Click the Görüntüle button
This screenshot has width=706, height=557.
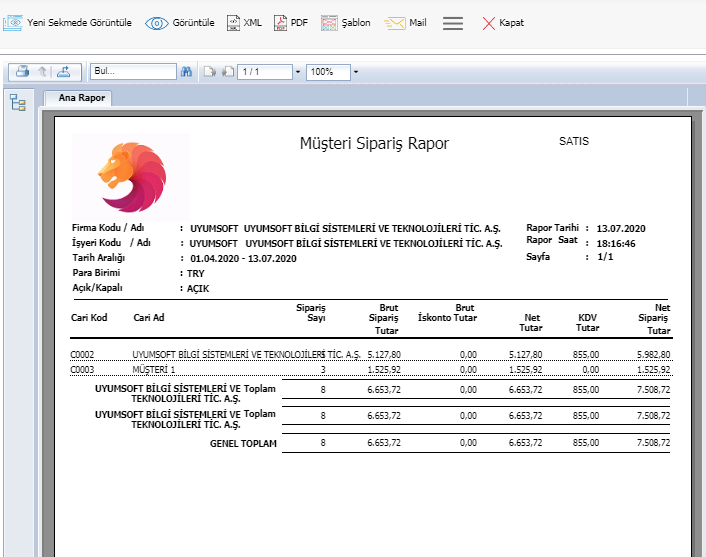pyautogui.click(x=180, y=22)
